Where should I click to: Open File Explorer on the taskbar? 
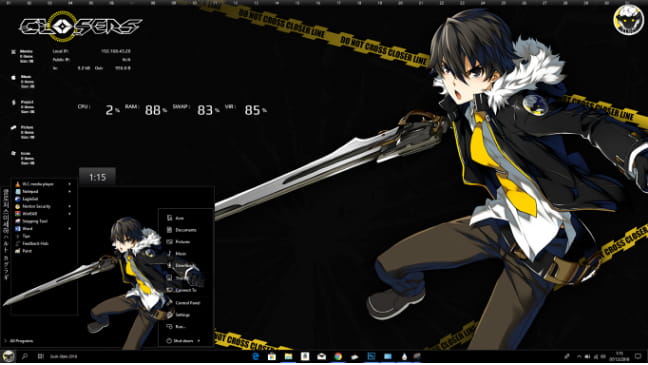(288, 356)
